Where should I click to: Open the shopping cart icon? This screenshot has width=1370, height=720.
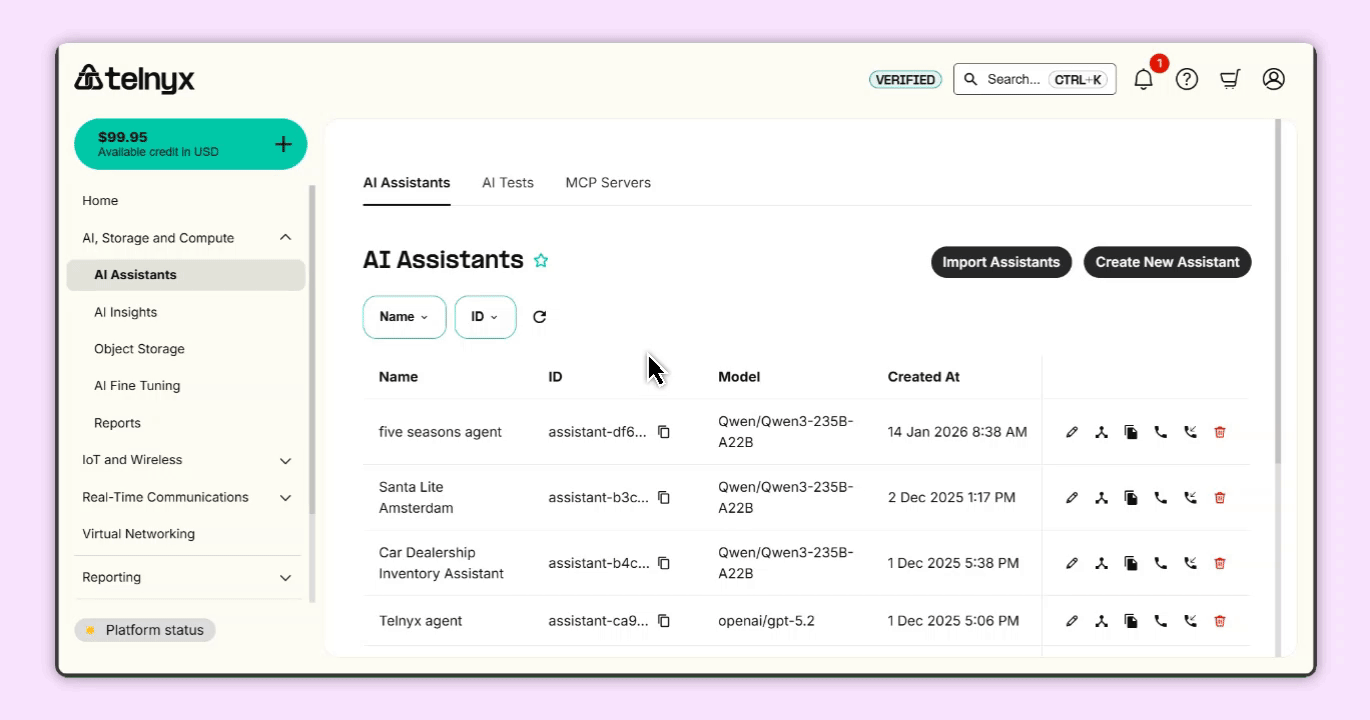[x=1230, y=80]
